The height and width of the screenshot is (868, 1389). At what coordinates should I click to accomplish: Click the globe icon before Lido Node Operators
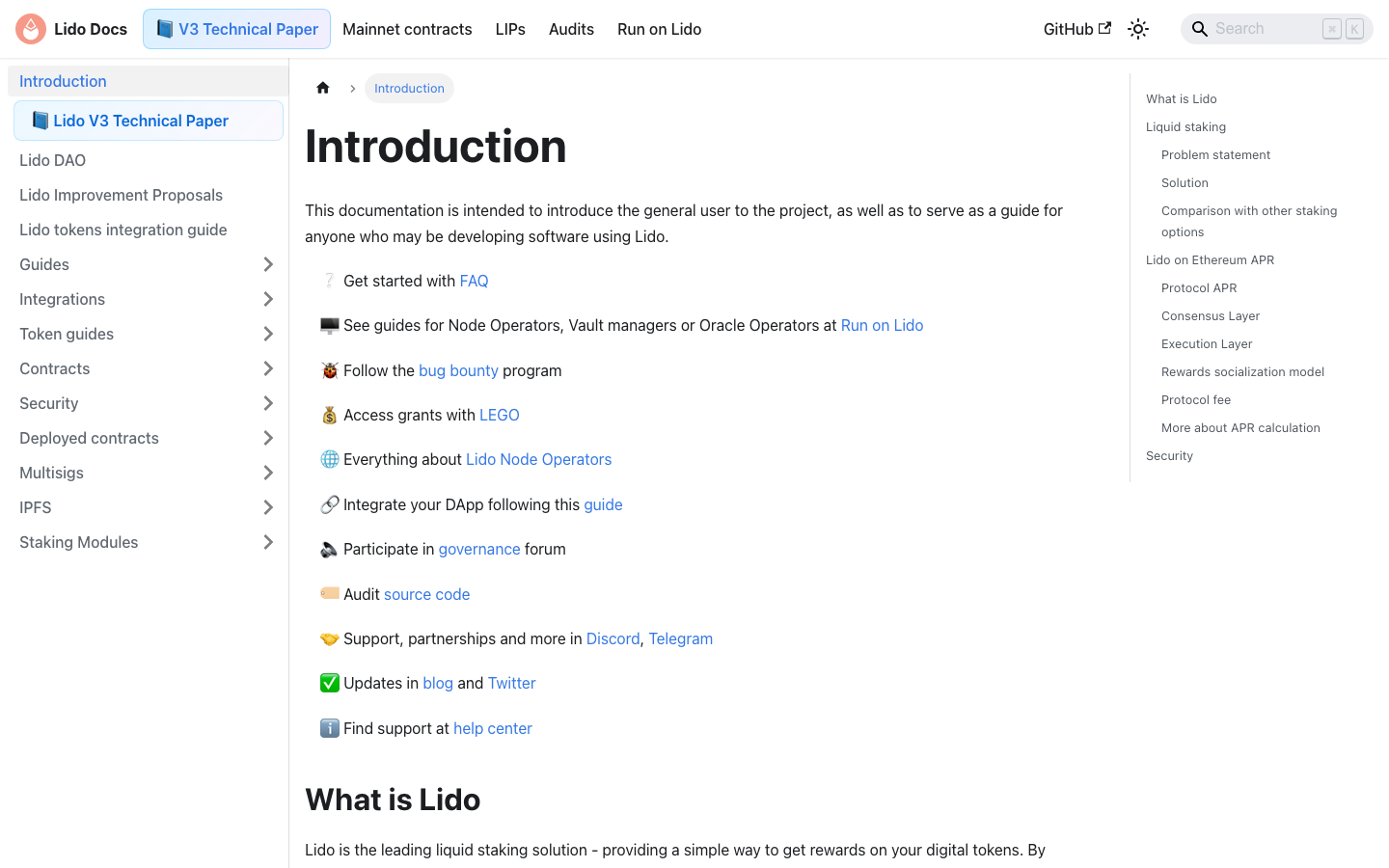(329, 459)
